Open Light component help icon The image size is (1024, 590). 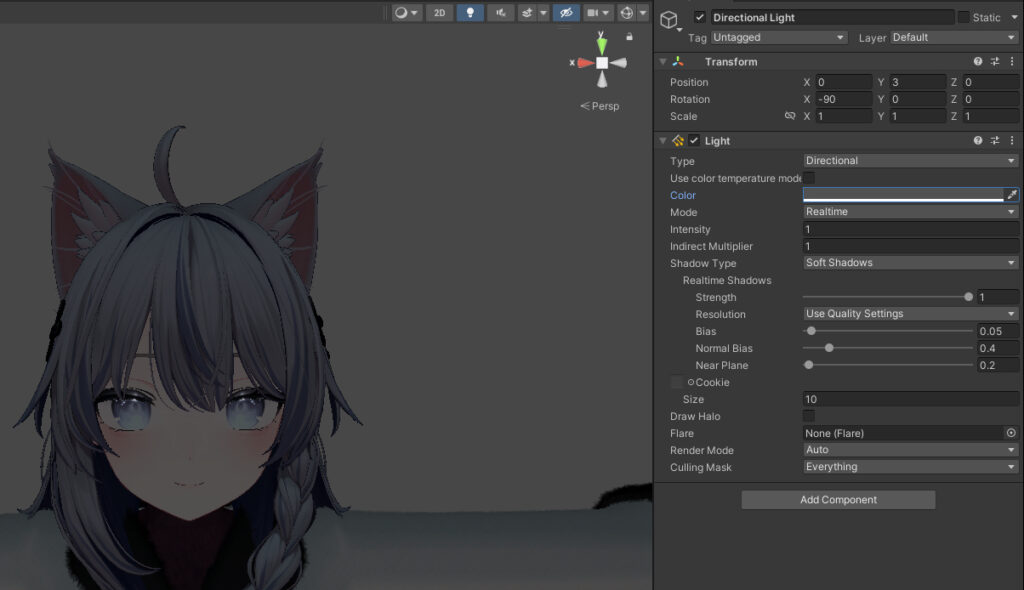[x=978, y=141]
